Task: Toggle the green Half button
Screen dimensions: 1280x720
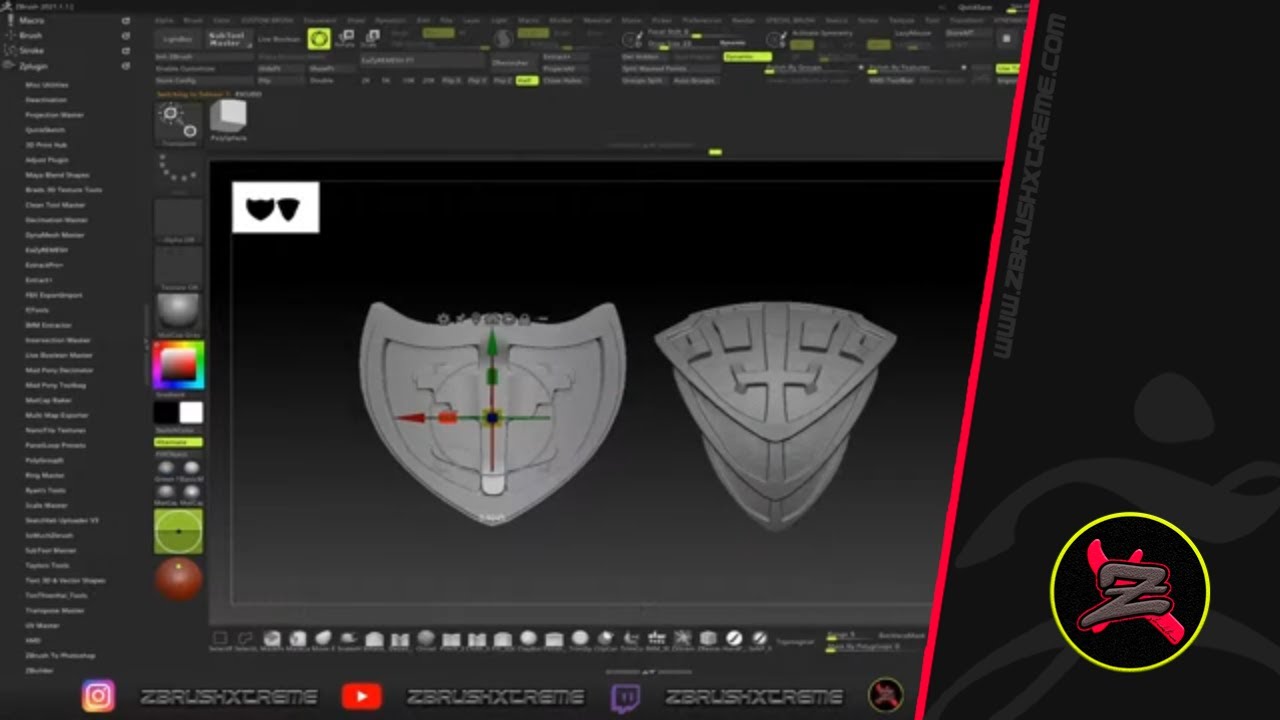Action: click(x=527, y=80)
